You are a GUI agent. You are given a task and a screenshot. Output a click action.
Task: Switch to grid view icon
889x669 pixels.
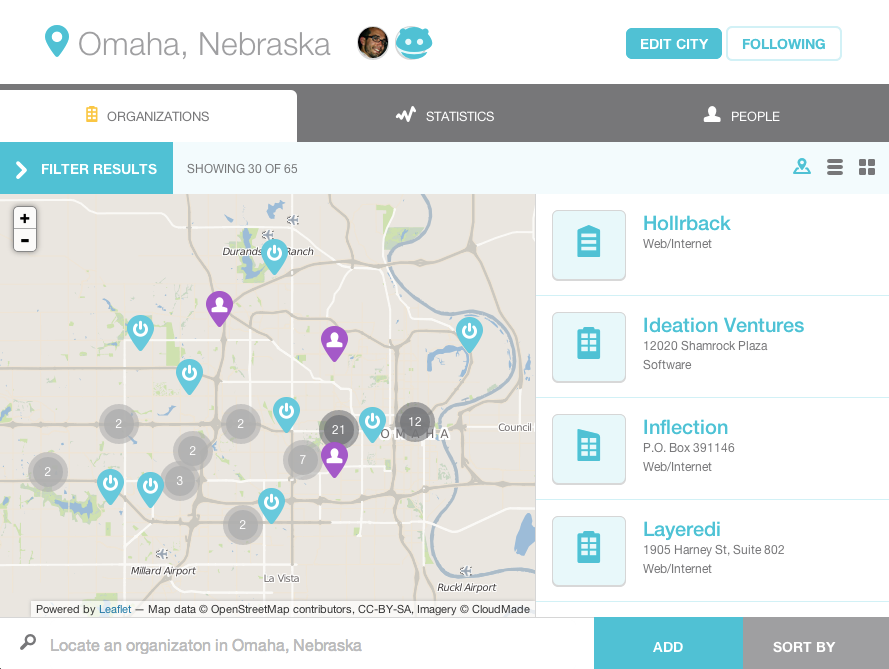[x=867, y=167]
